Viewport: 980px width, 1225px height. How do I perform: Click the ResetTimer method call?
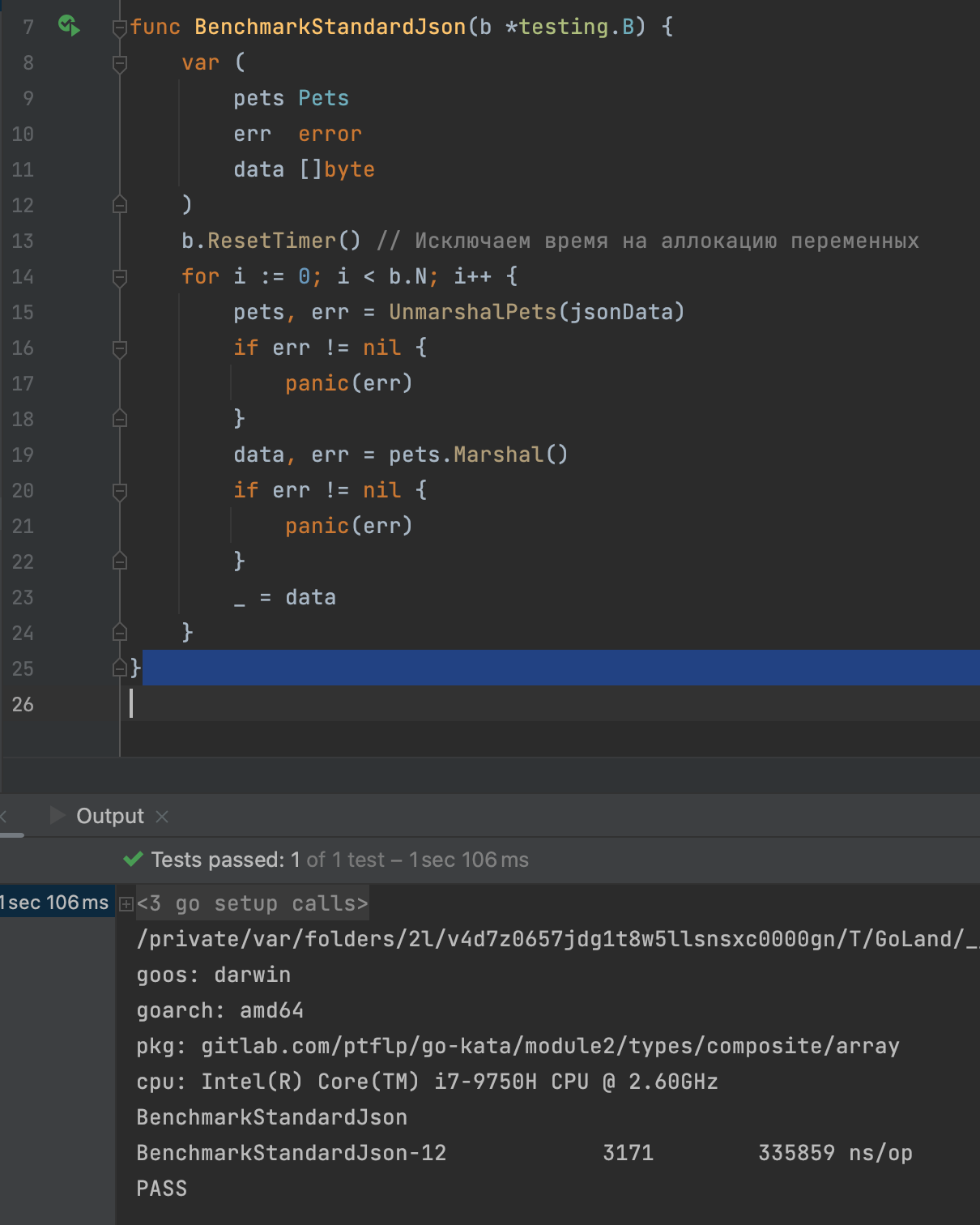pos(271,241)
